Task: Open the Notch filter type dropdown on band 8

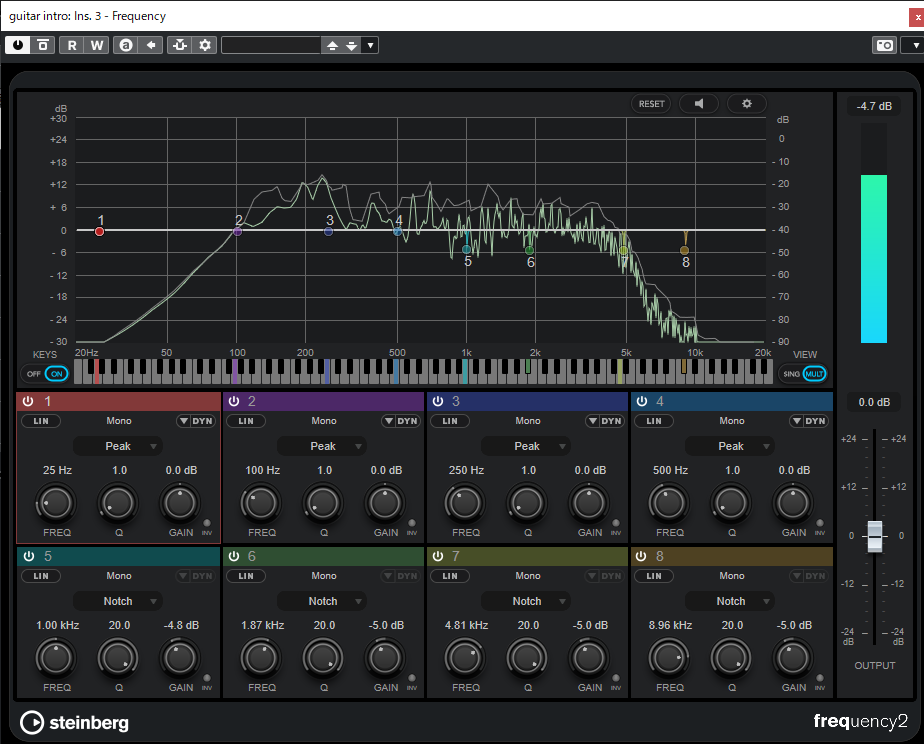Action: click(x=731, y=601)
